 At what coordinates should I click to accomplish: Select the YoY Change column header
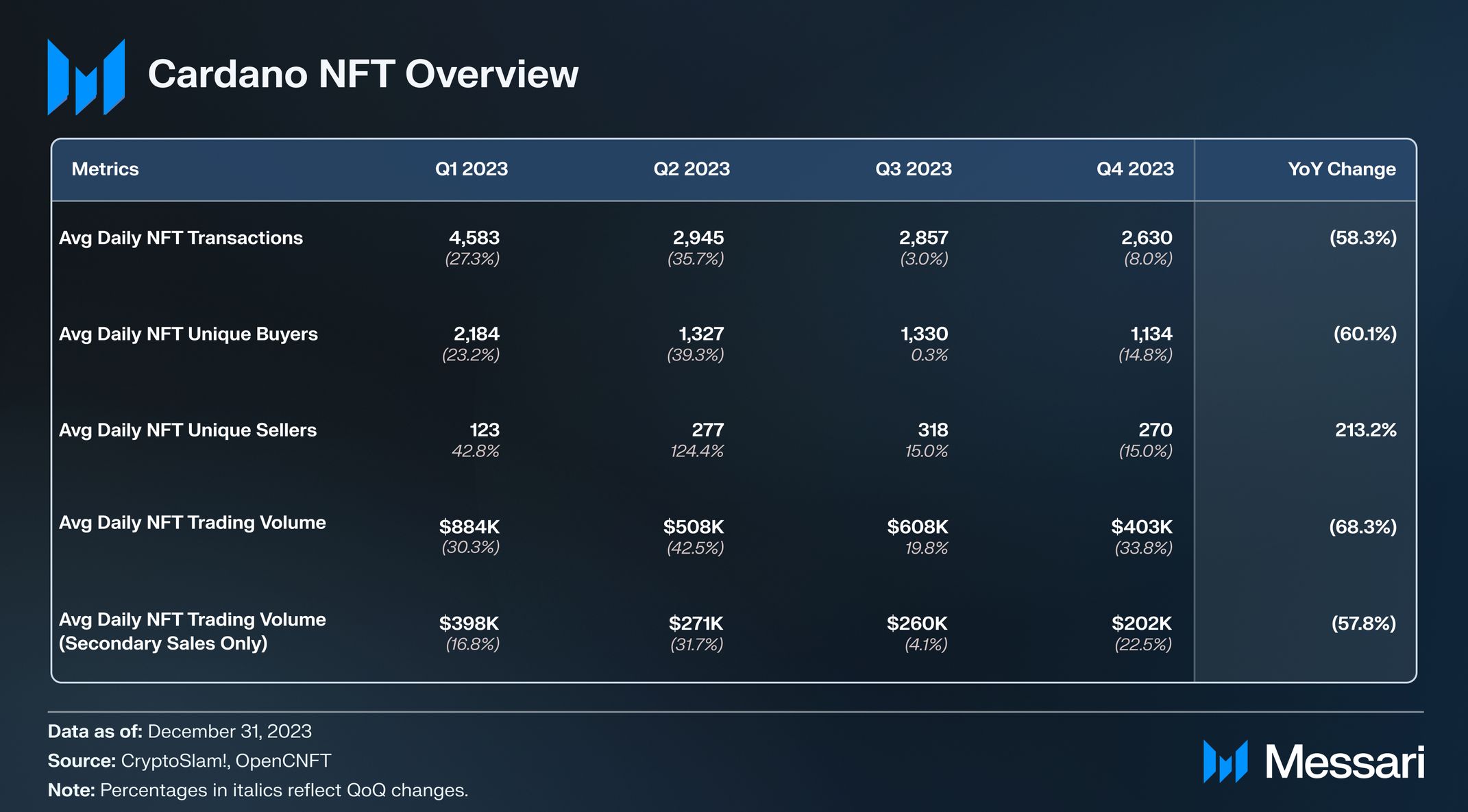pos(1341,169)
